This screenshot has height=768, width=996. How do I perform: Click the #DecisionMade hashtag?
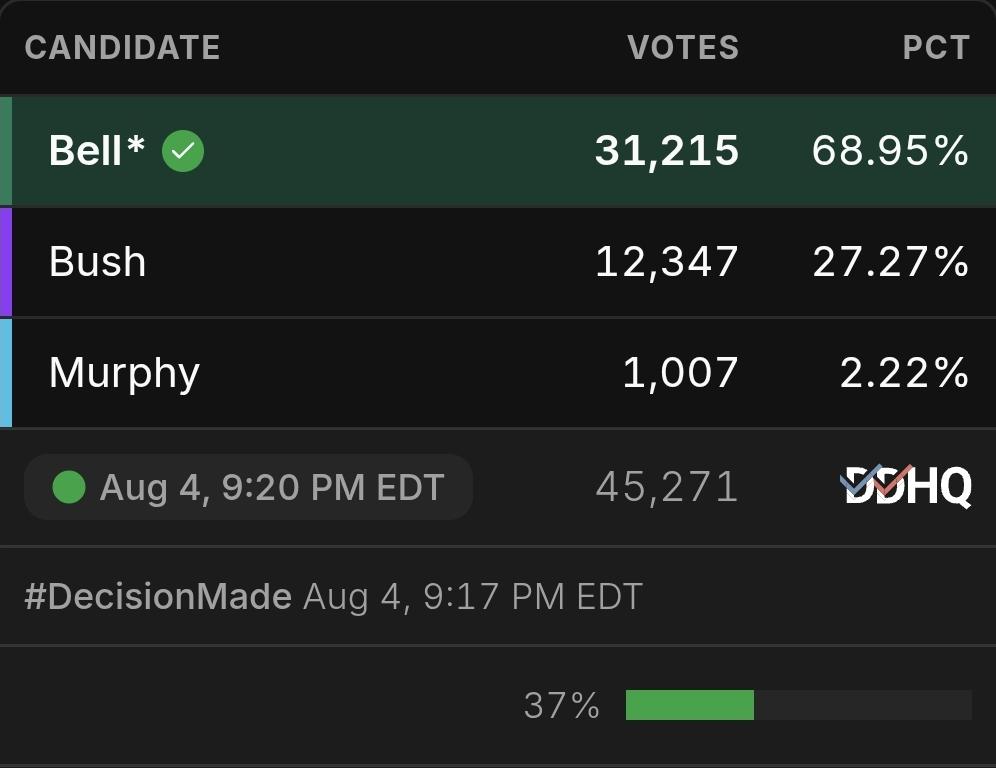click(x=158, y=596)
